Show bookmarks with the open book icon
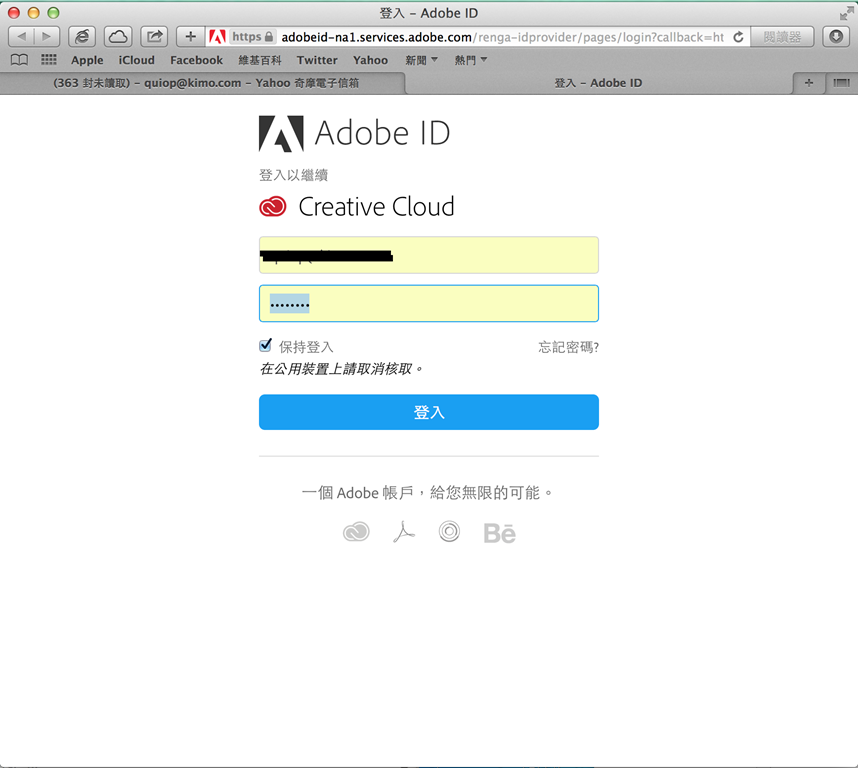 [20, 60]
